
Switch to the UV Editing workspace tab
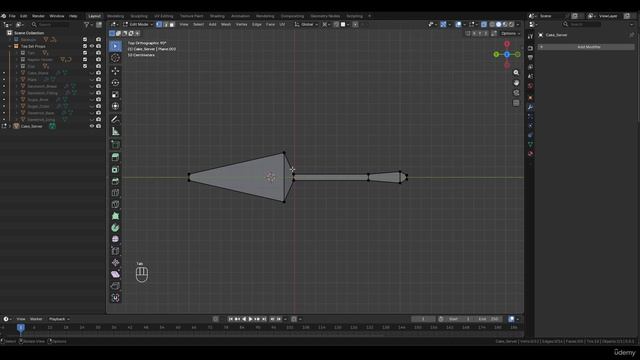[164, 16]
